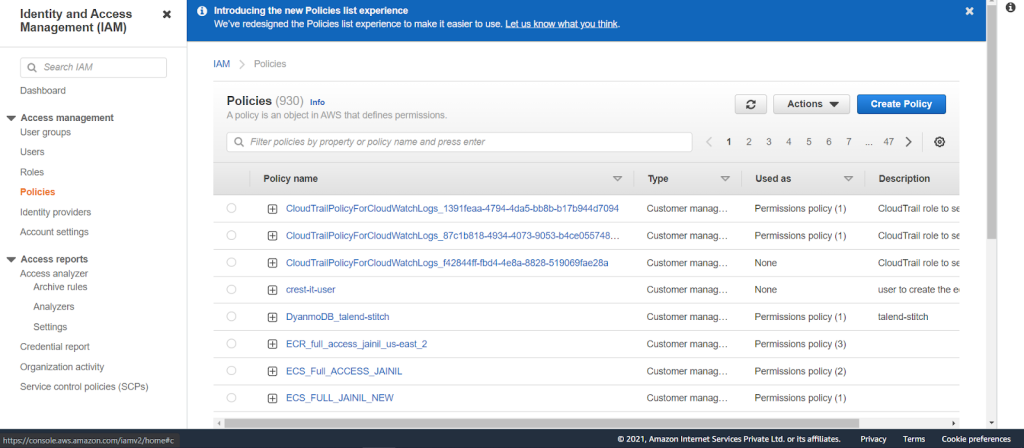Select the crest-it-user policy radio button
The height and width of the screenshot is (448, 1024).
pyautogui.click(x=231, y=289)
